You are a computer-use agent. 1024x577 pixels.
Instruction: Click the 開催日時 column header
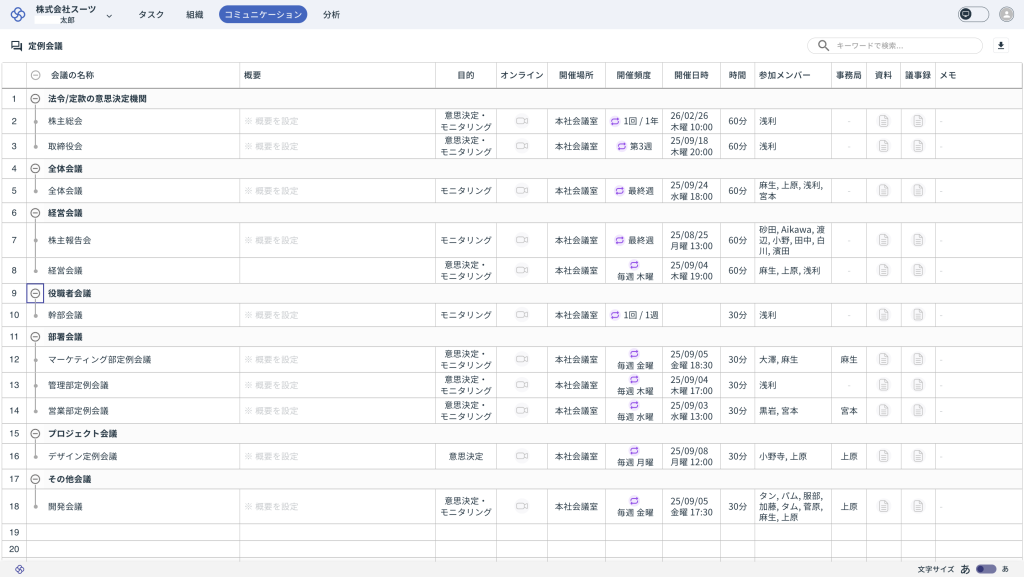691,75
